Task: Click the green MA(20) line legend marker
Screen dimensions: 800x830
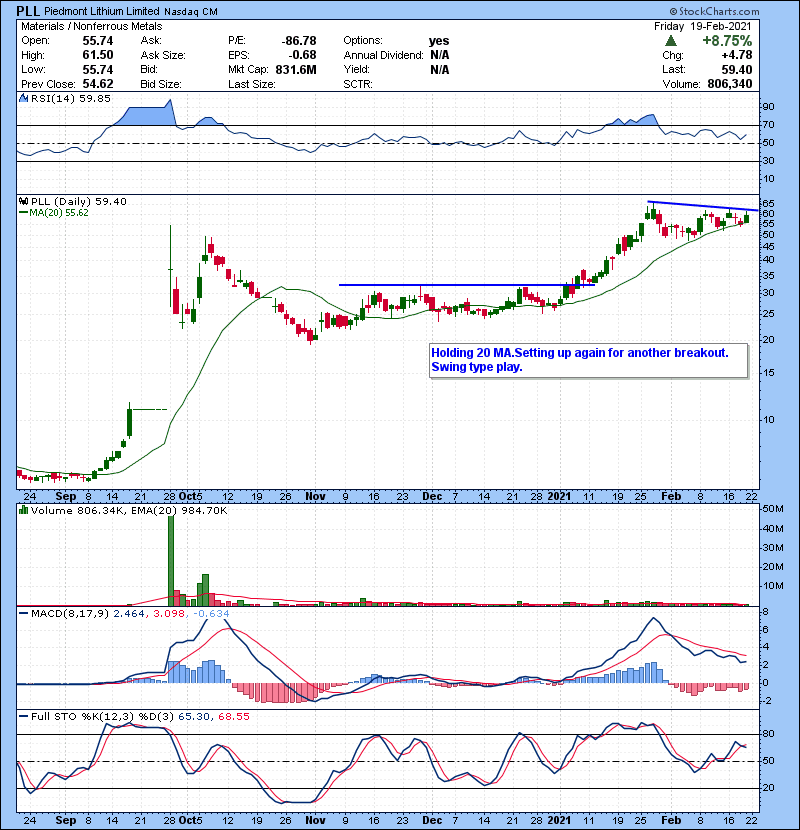Action: click(24, 213)
